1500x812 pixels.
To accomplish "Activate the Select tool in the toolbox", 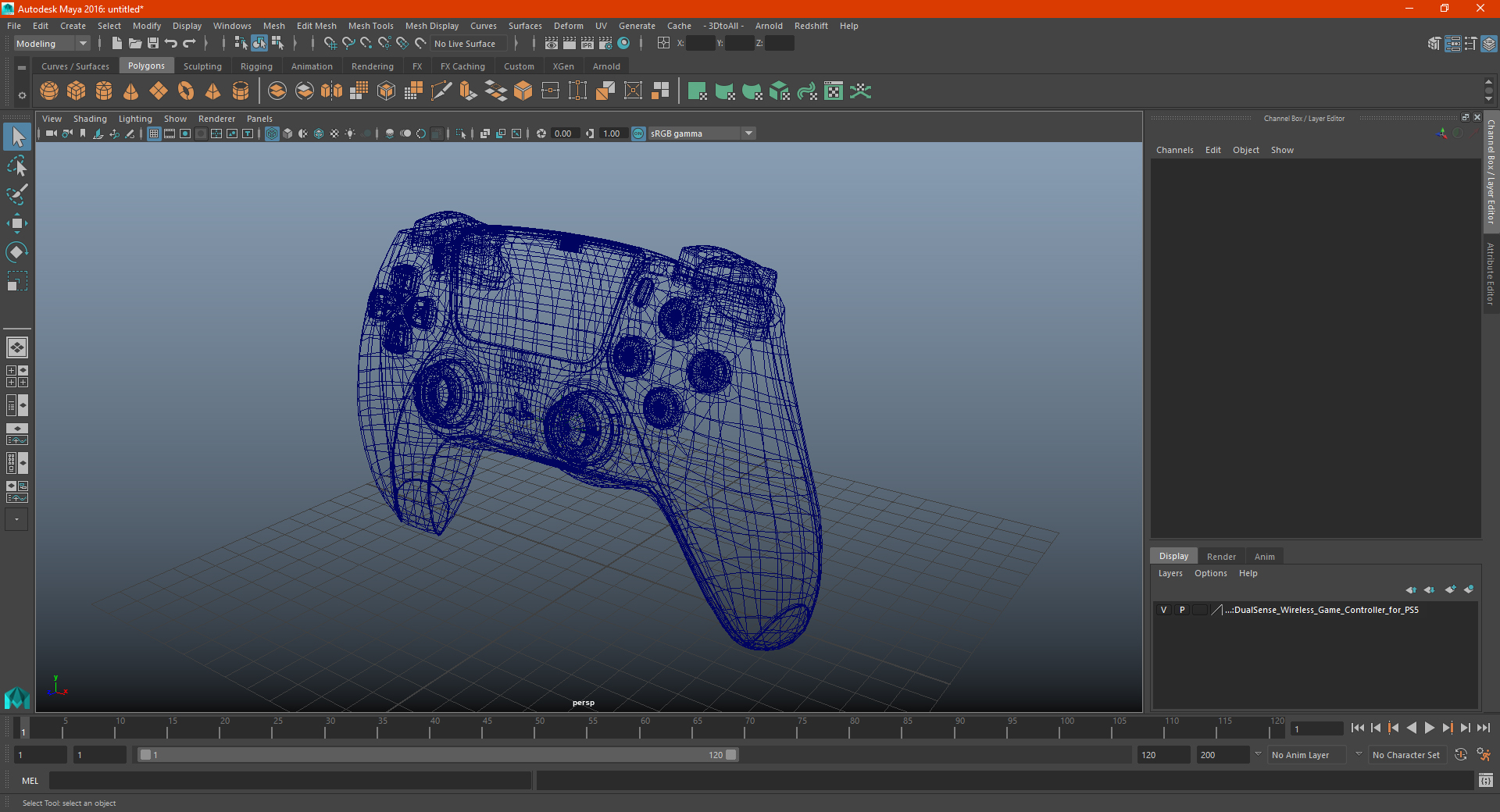I will click(x=17, y=137).
